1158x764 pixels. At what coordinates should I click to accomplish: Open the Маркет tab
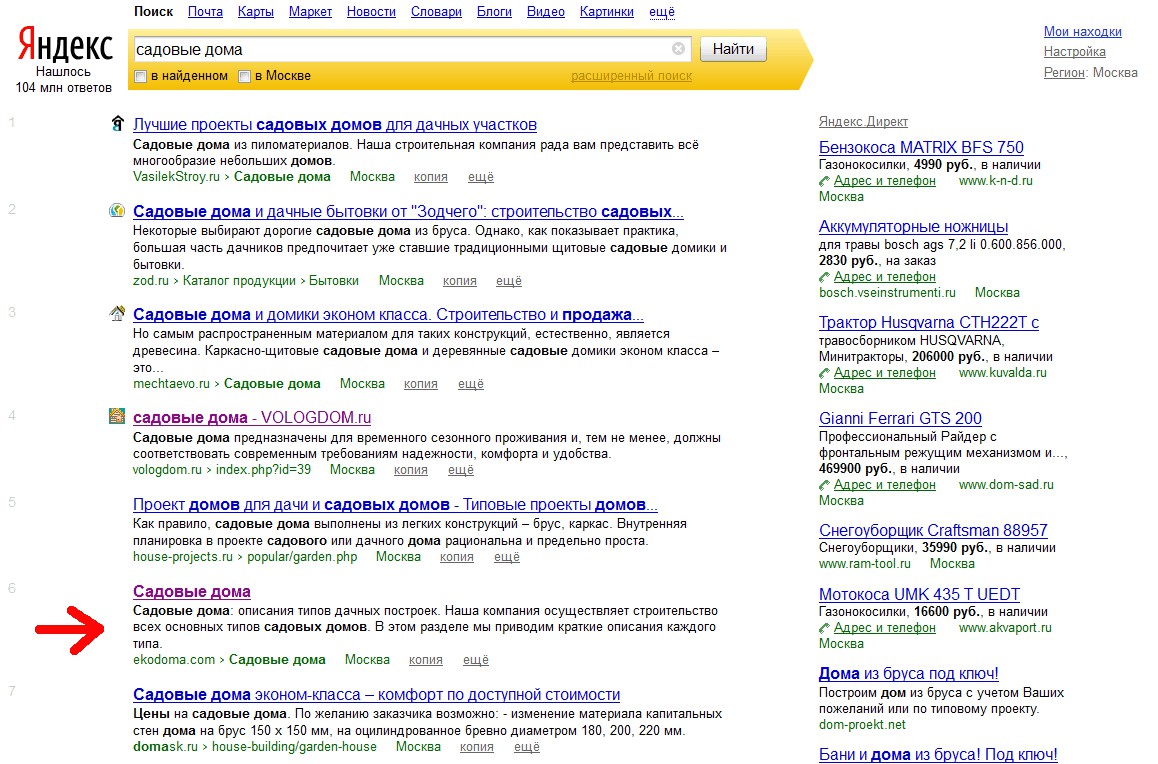(x=310, y=12)
